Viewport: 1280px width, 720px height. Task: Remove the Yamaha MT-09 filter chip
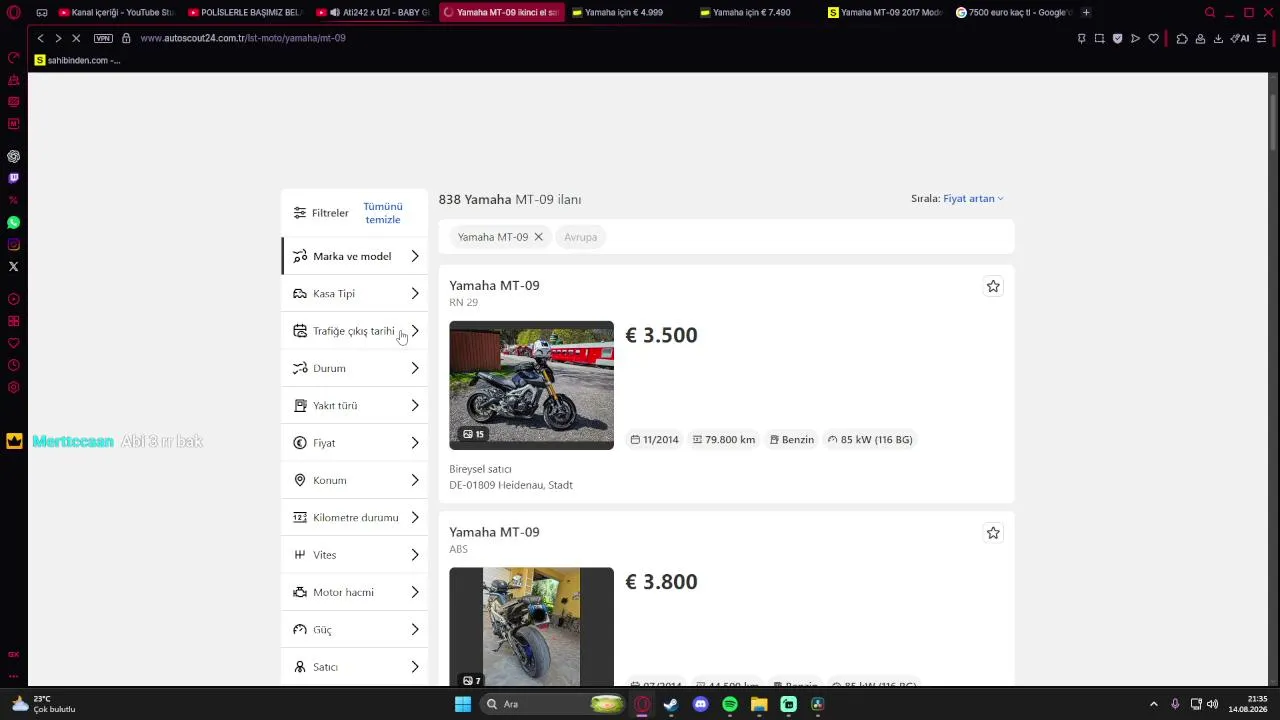click(x=538, y=237)
